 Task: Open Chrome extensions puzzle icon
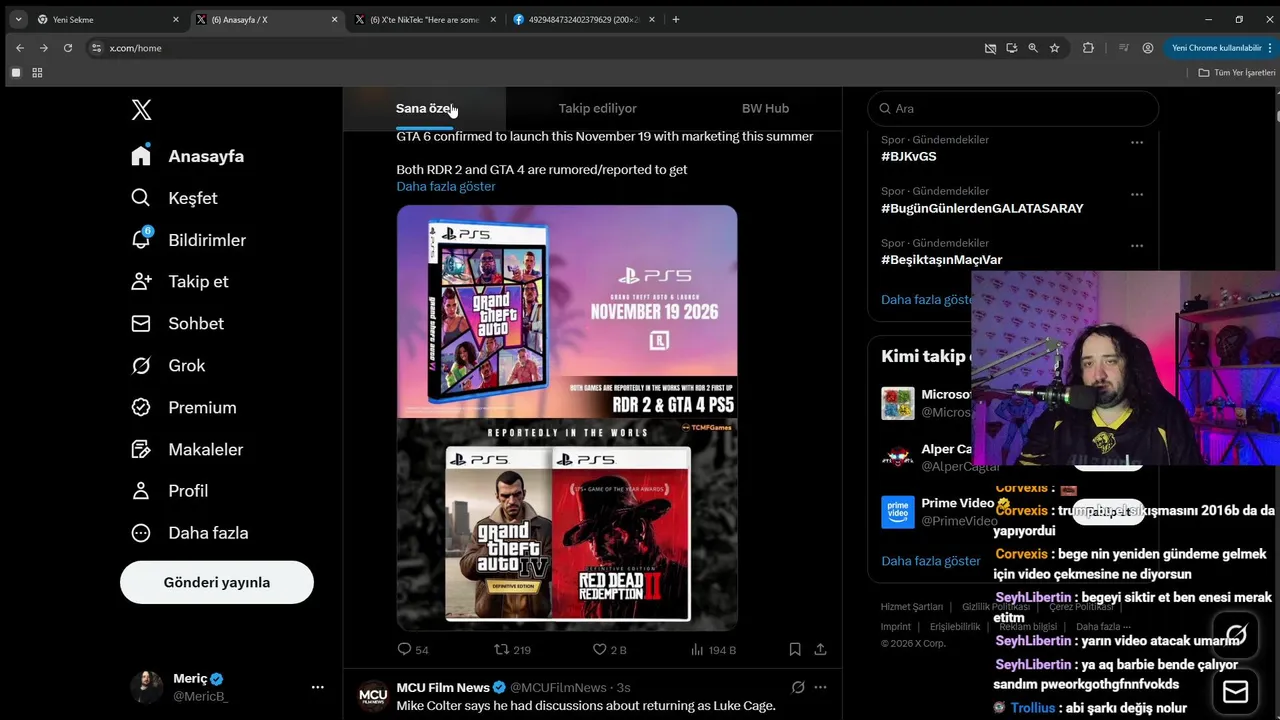[1088, 48]
